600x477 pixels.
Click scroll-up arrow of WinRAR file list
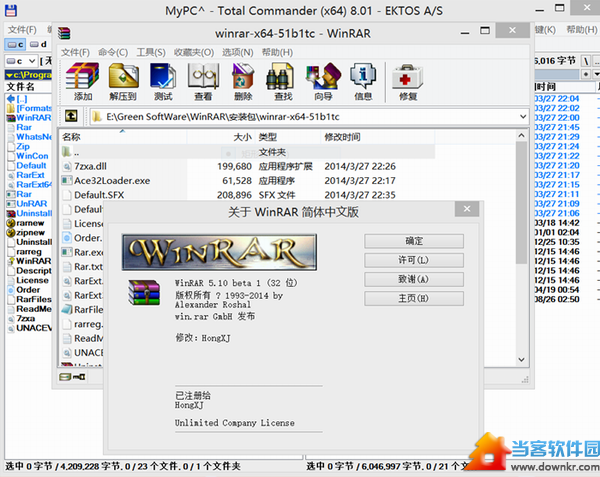click(521, 135)
